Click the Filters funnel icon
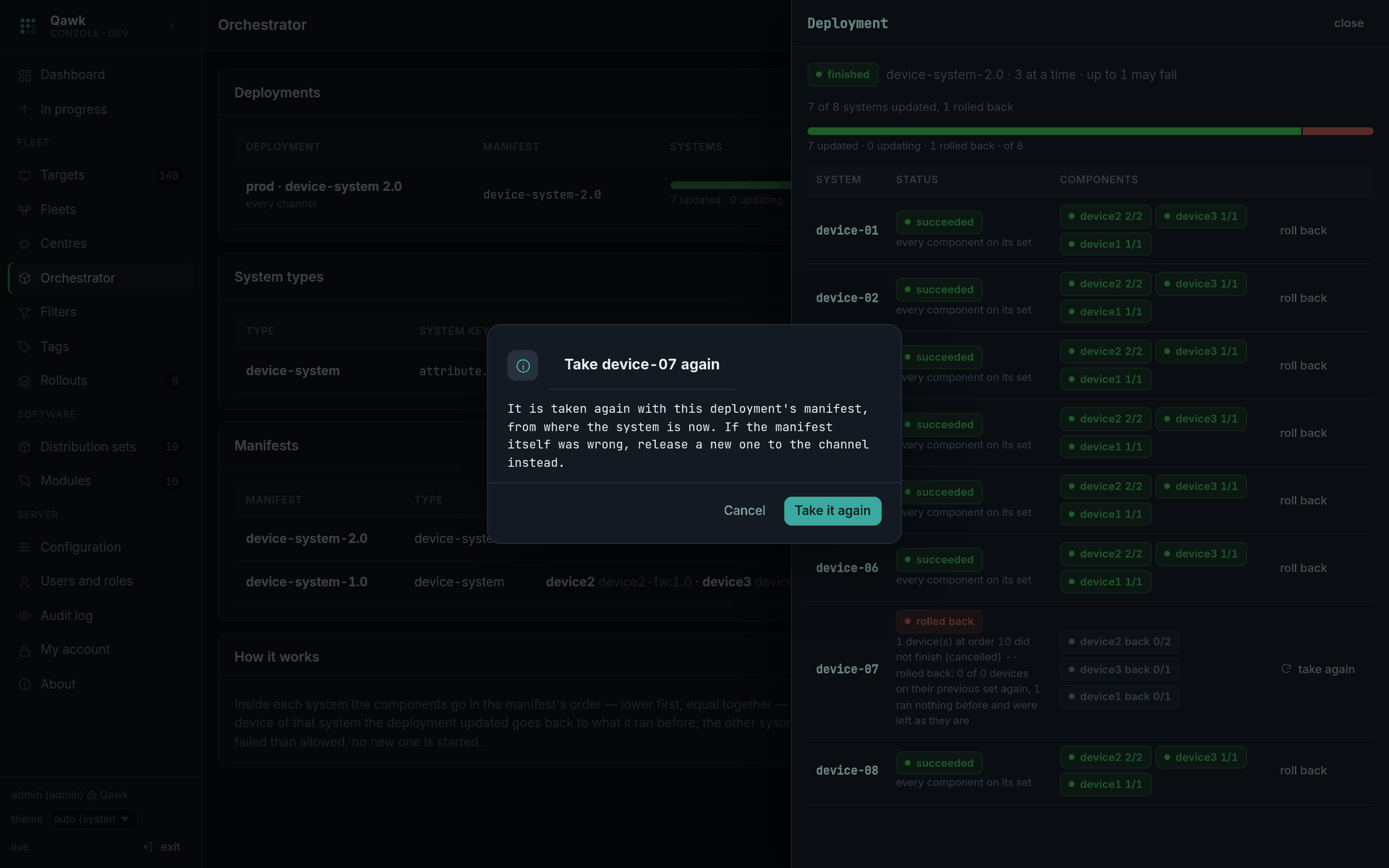This screenshot has height=868, width=1389. pyautogui.click(x=24, y=312)
